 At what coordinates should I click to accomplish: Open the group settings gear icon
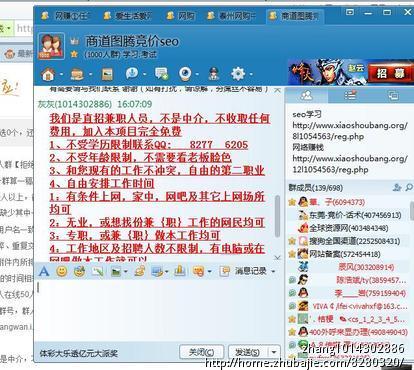238,74
